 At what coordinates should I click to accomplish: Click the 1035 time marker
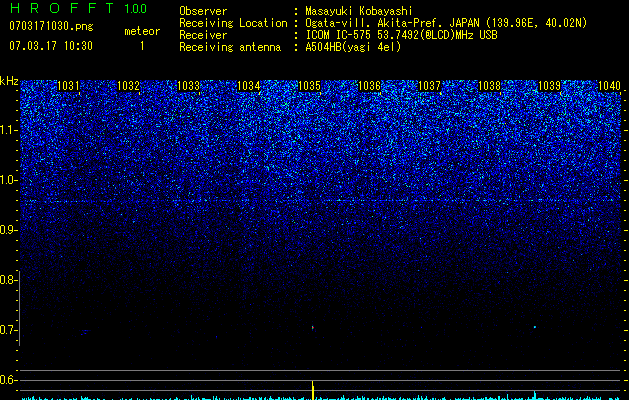click(x=309, y=85)
